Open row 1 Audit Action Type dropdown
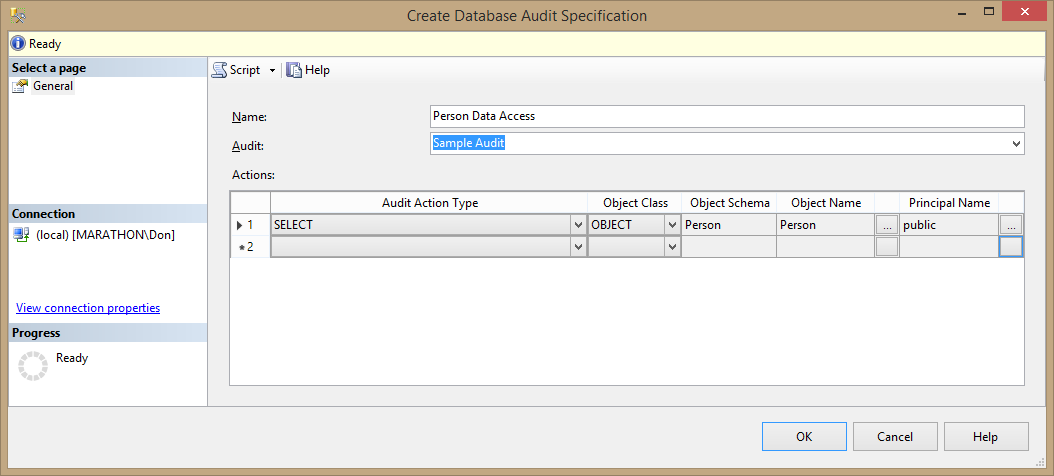This screenshot has width=1054, height=476. (577, 225)
